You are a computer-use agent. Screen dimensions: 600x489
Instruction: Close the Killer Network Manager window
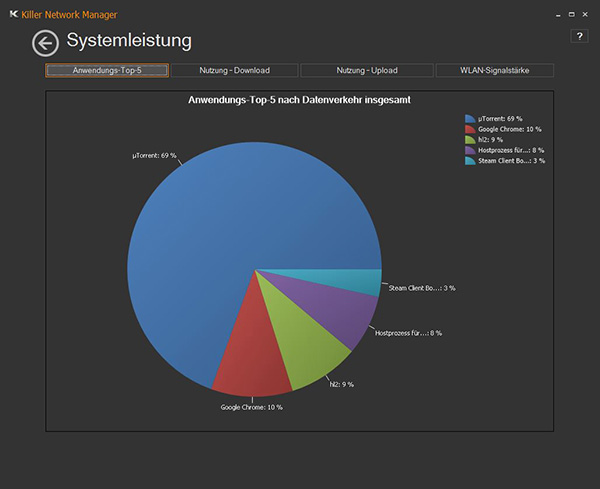(x=585, y=15)
